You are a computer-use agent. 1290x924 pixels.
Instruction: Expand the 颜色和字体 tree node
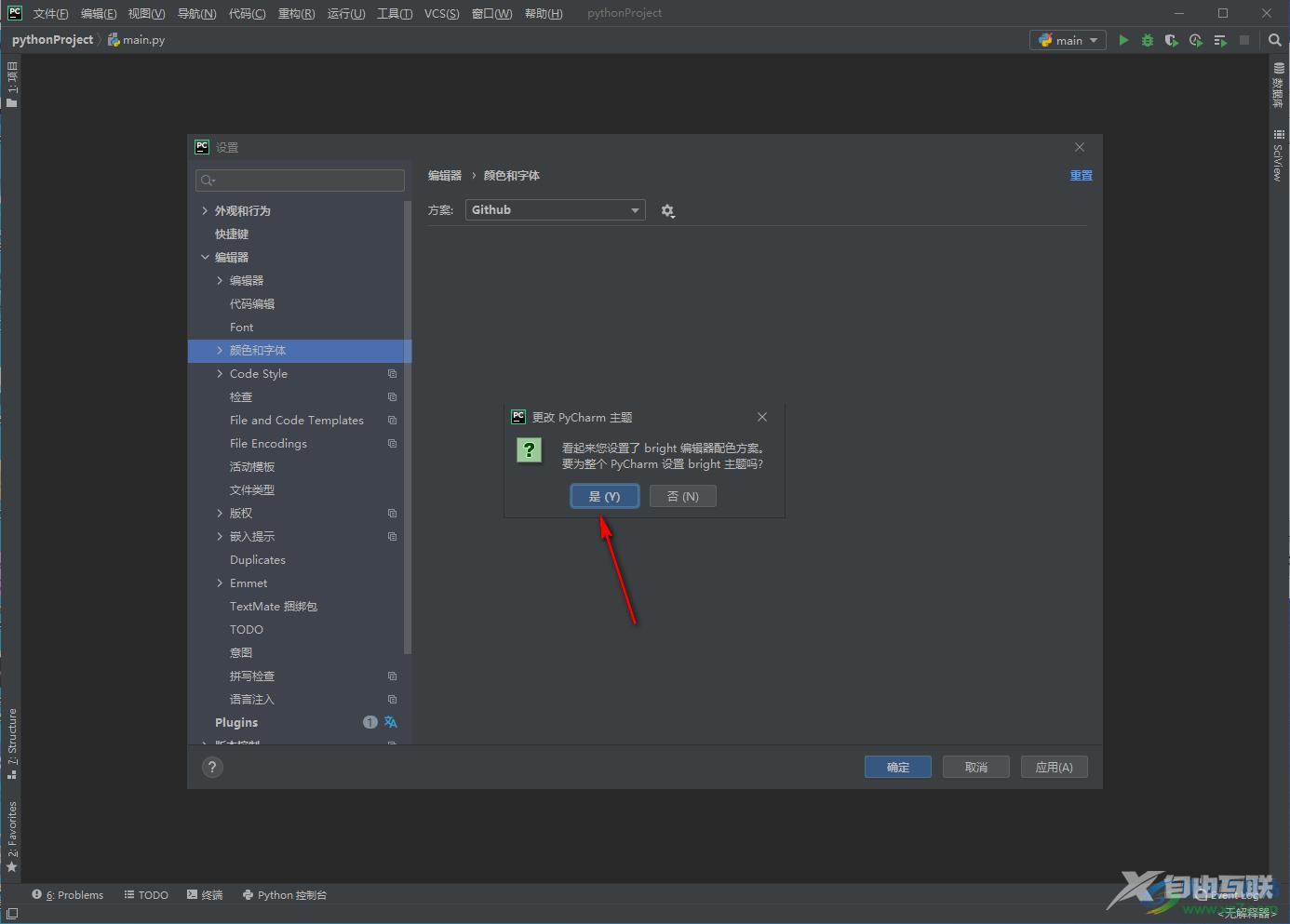220,351
